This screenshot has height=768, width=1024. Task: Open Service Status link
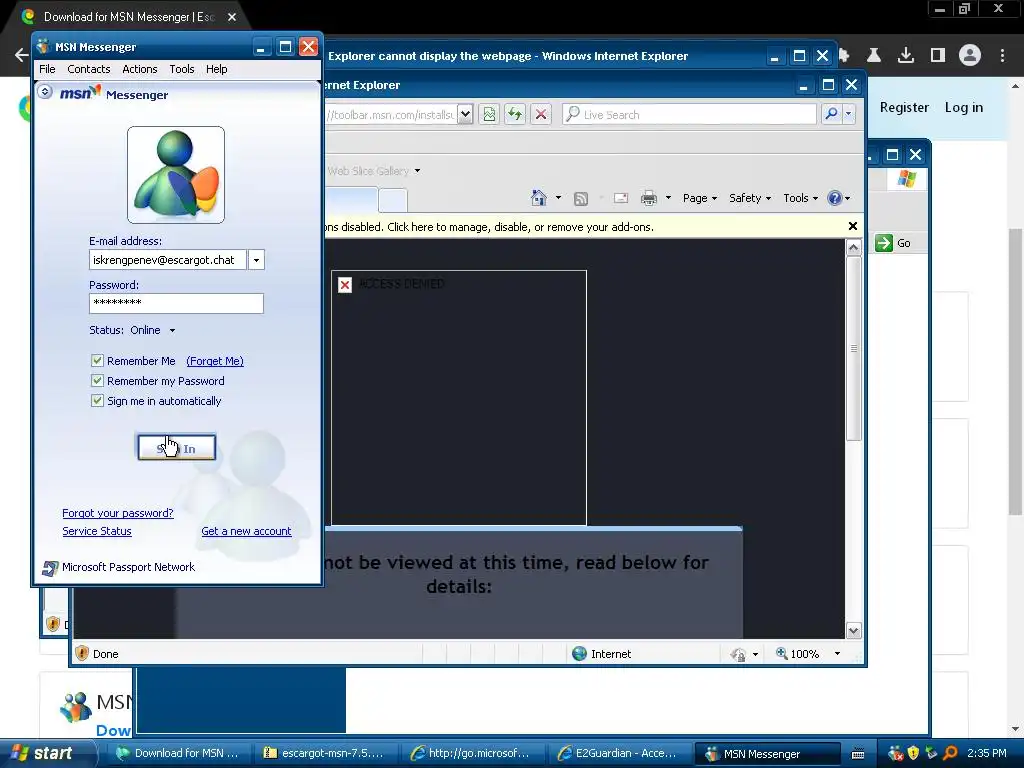97,532
